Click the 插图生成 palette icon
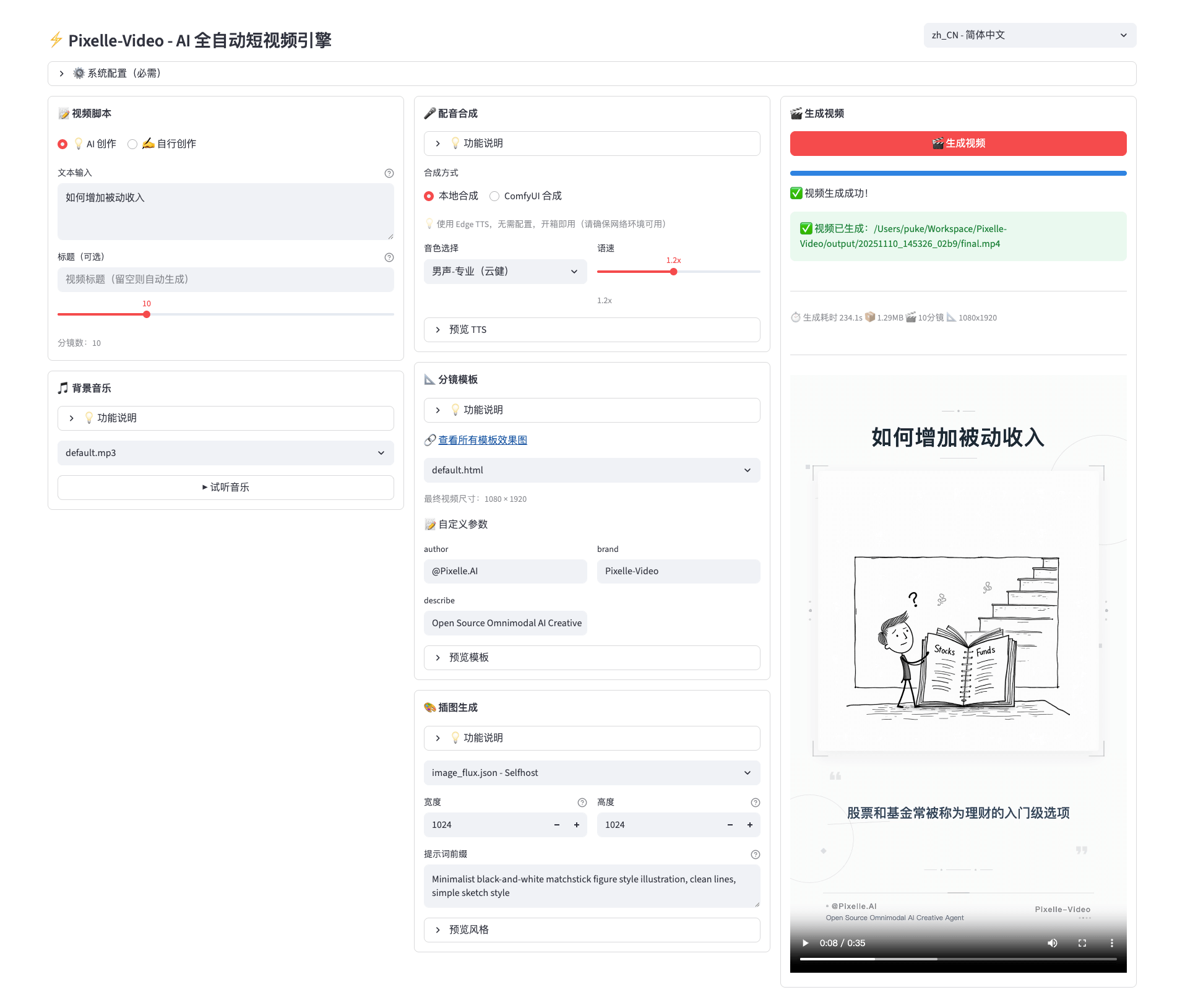The image size is (1185, 1008). tap(430, 707)
